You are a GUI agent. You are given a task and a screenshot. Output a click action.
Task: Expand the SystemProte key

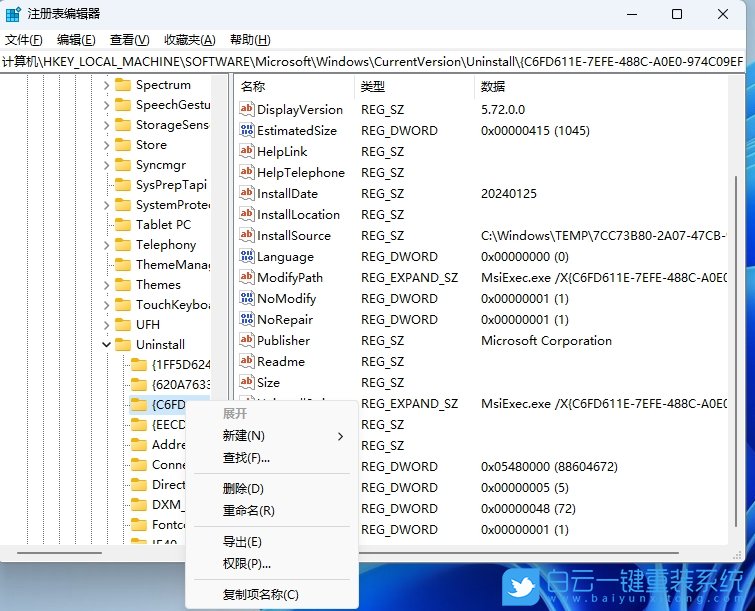106,205
